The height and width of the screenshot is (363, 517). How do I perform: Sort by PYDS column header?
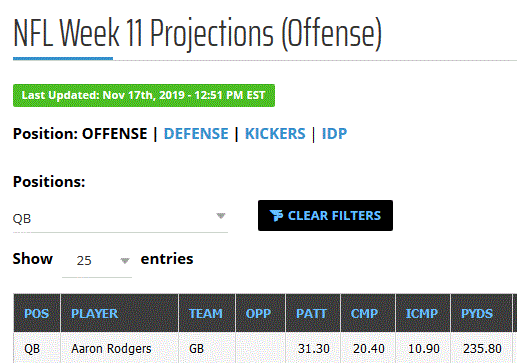(481, 313)
